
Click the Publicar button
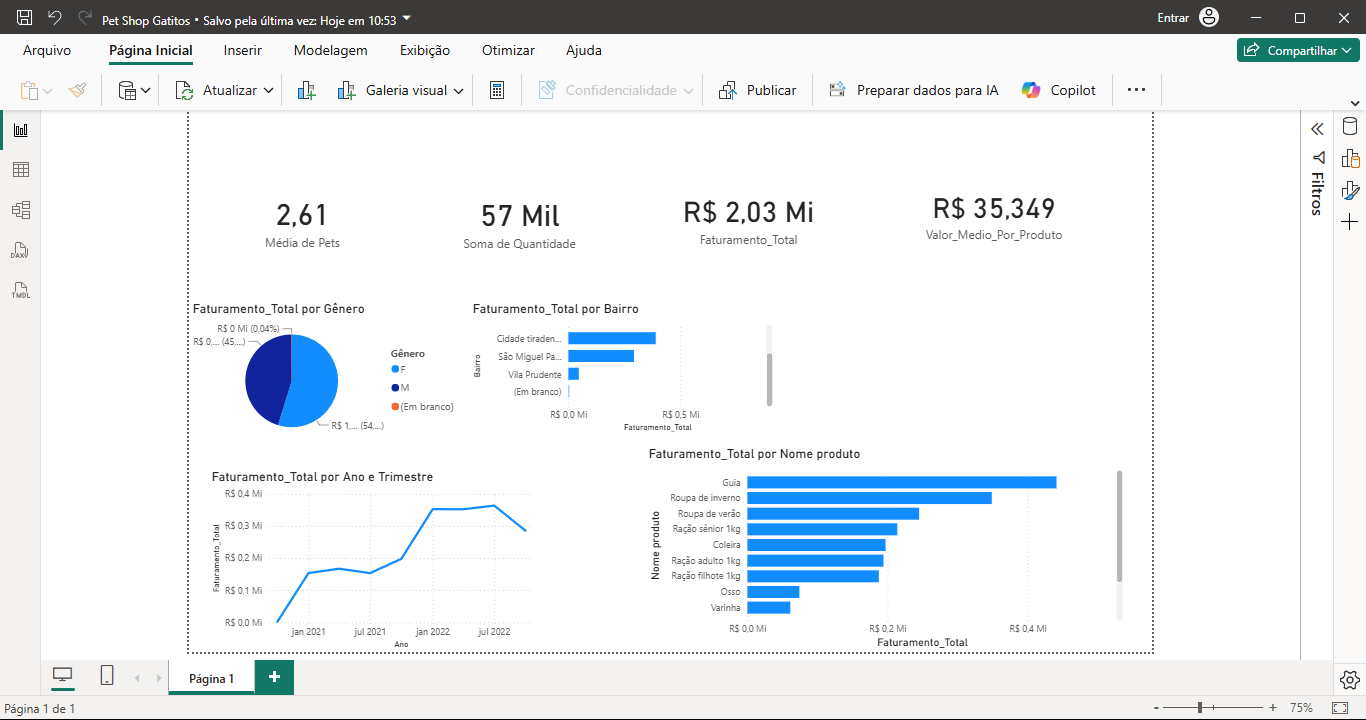pos(758,90)
